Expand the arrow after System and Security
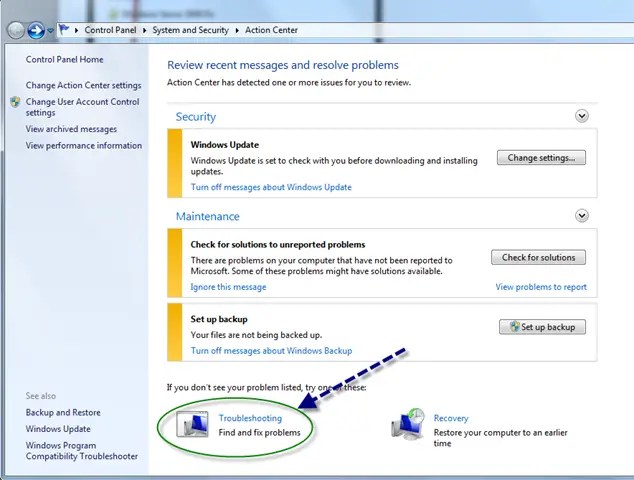This screenshot has height=480, width=634. [237, 30]
